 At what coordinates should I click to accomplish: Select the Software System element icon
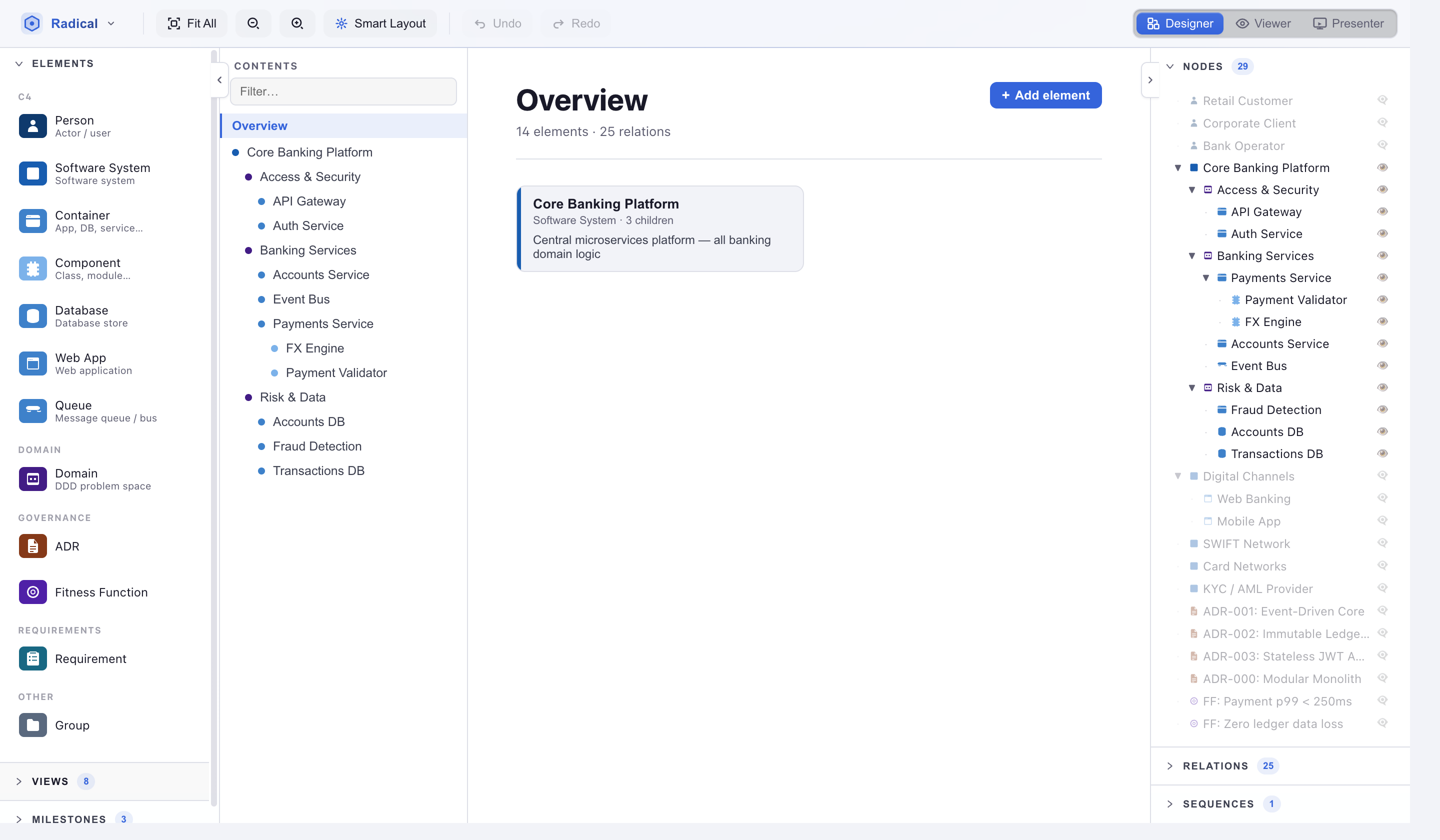pos(32,173)
